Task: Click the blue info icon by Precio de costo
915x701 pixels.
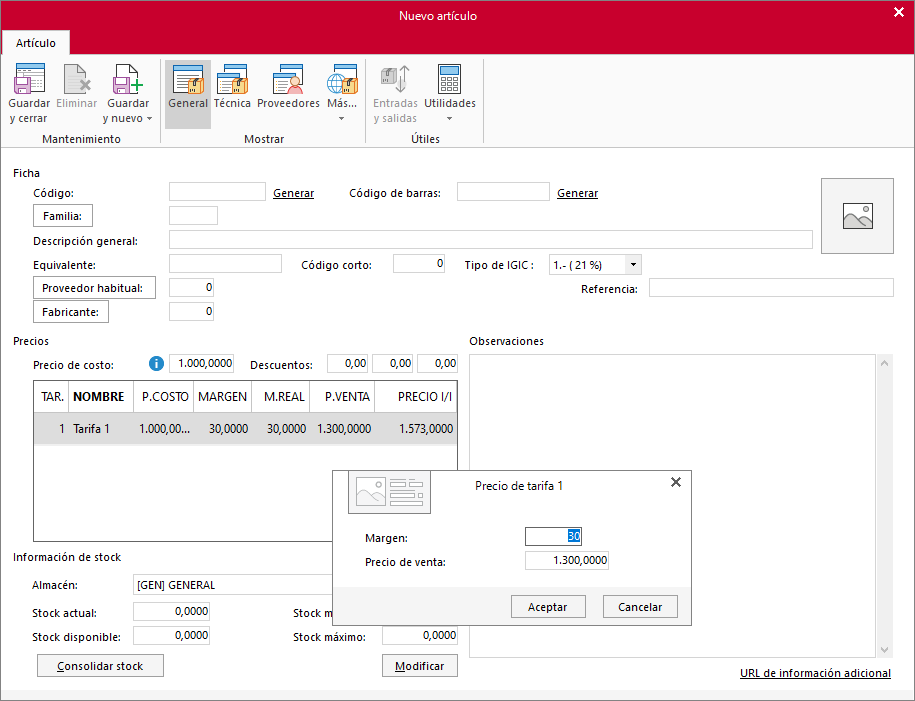Action: (x=156, y=364)
